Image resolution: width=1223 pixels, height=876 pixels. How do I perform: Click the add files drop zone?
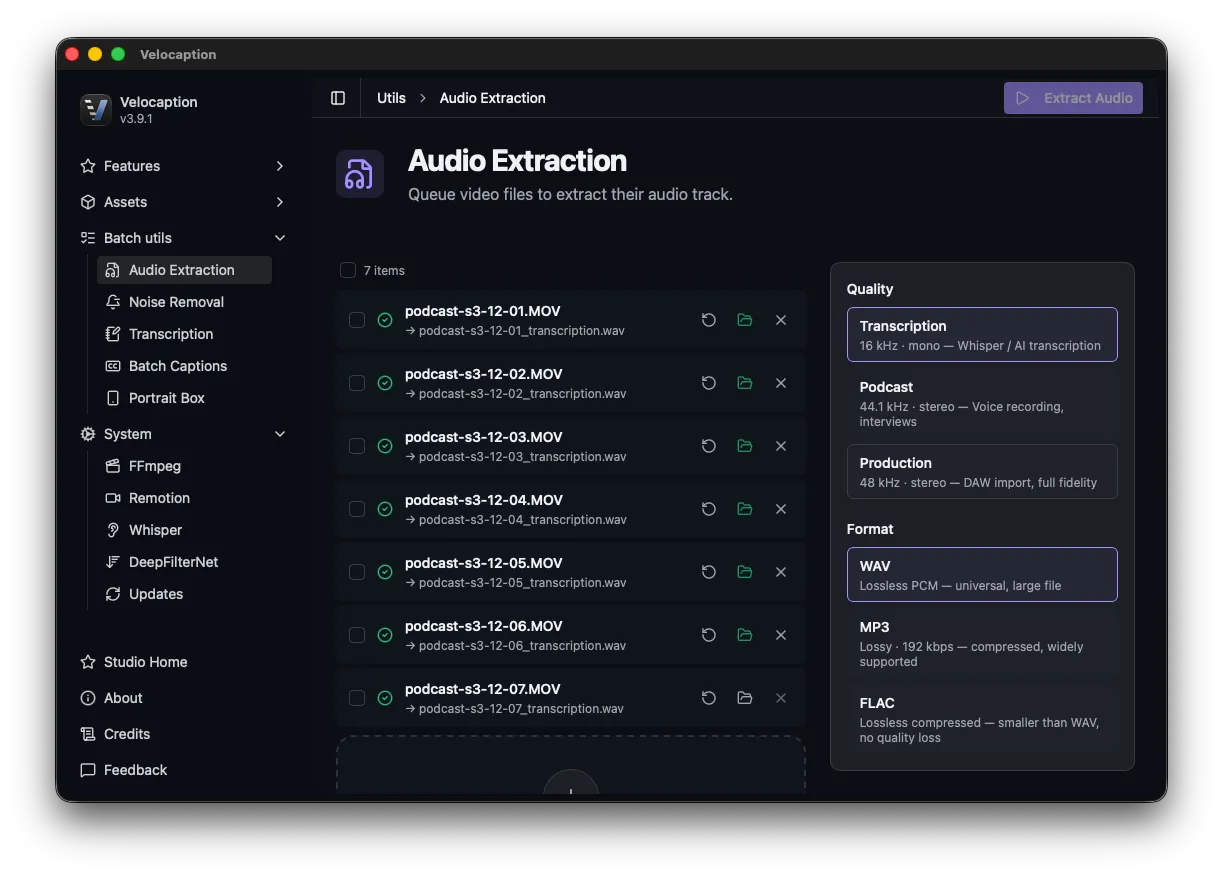click(x=571, y=766)
